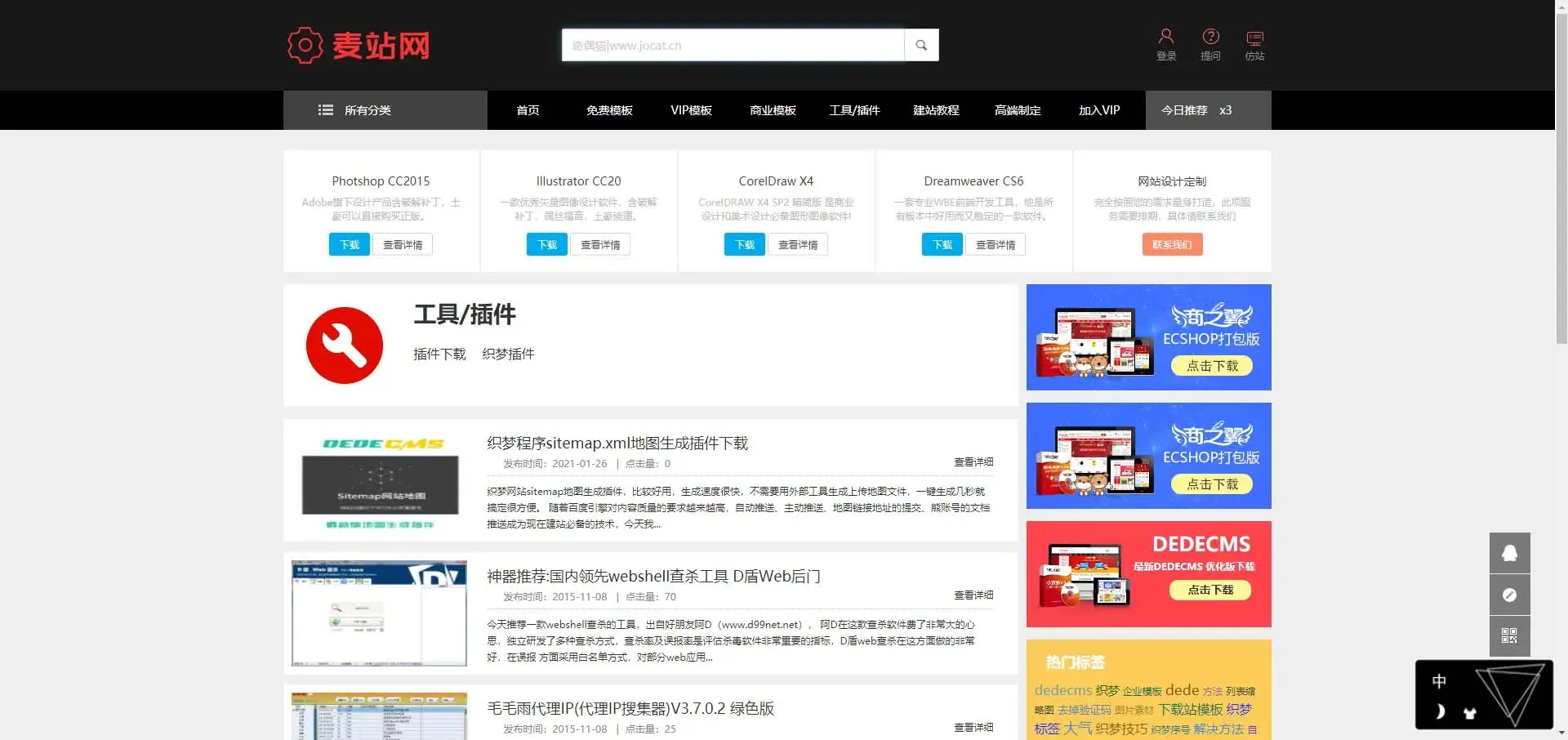Toggle the shirt skin icon in corner panel
Viewport: 1568px width, 740px height.
pos(1470,712)
